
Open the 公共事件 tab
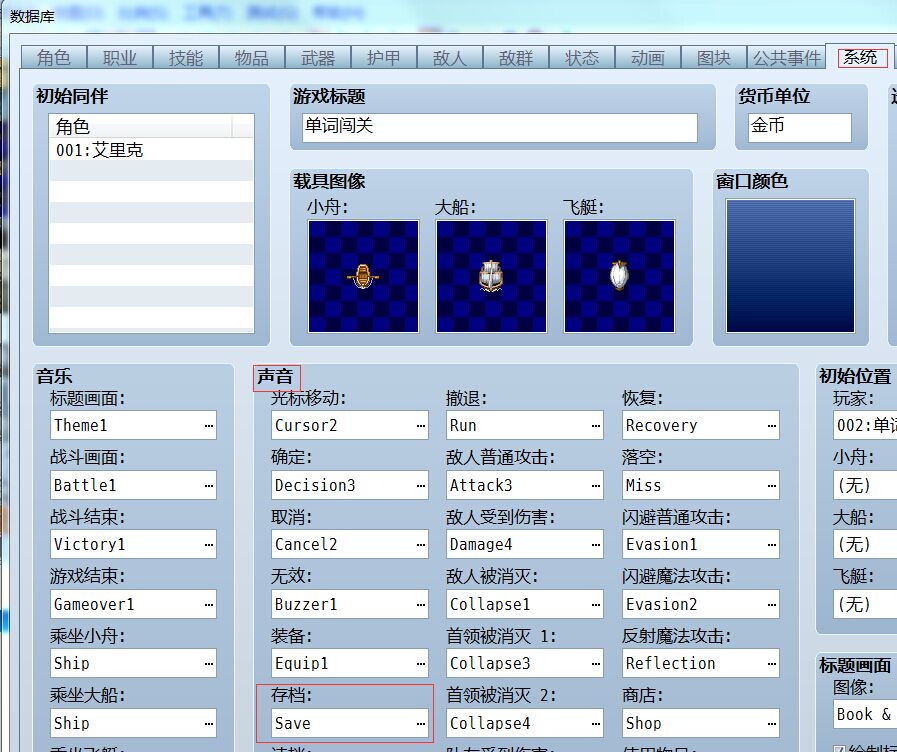point(787,58)
